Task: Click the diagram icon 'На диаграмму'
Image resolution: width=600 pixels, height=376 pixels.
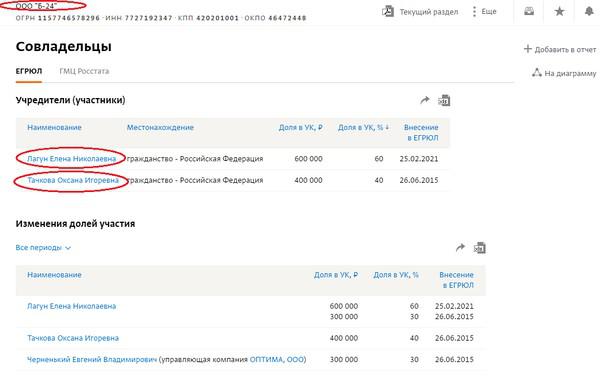Action: [x=537, y=73]
